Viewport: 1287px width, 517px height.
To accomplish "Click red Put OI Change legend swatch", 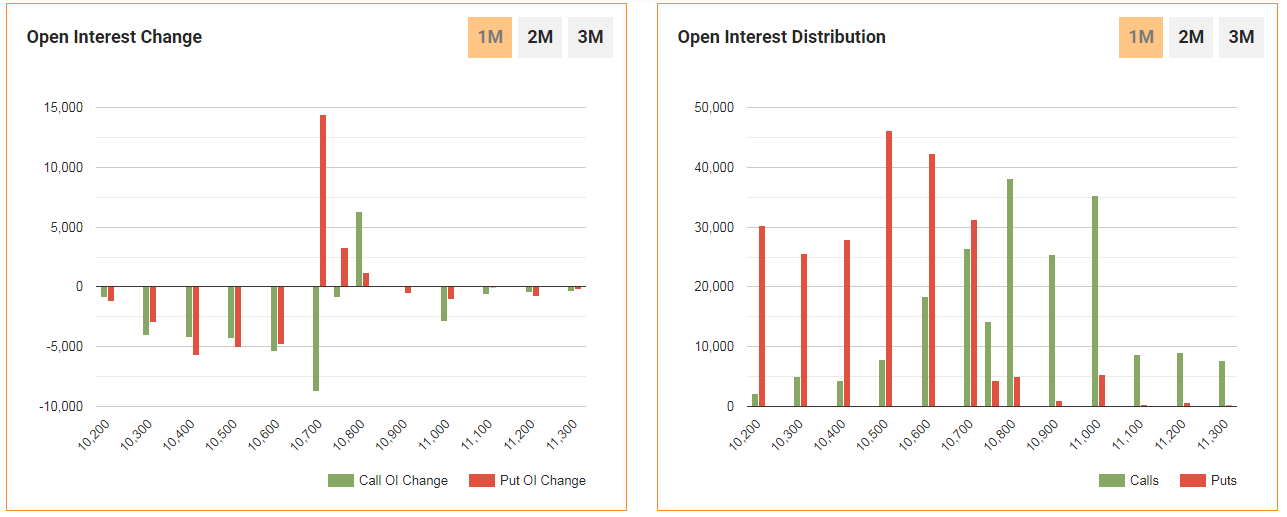I will tap(482, 481).
